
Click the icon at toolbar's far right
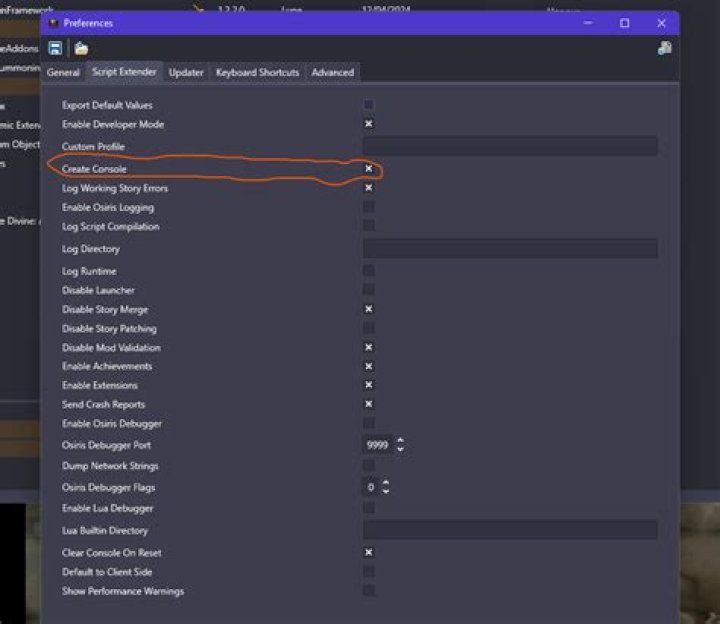tap(664, 48)
